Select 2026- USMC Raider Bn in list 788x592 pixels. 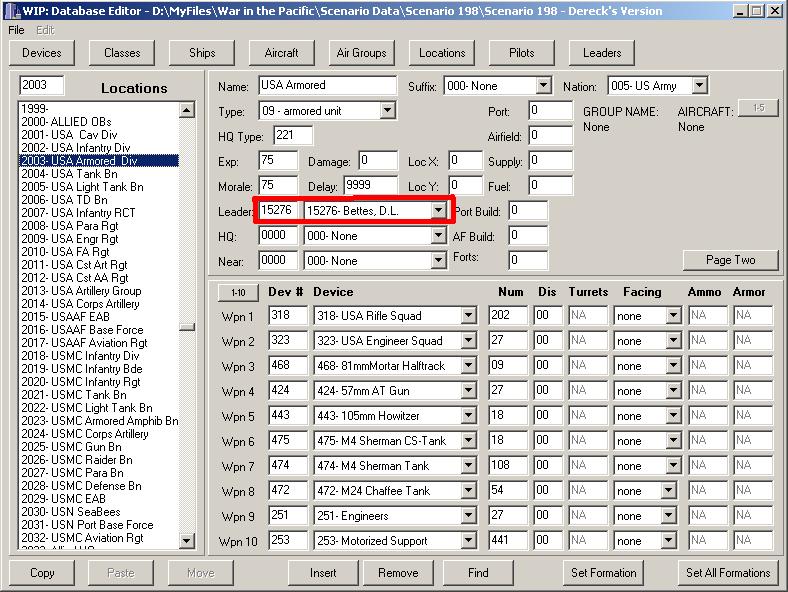(x=98, y=460)
